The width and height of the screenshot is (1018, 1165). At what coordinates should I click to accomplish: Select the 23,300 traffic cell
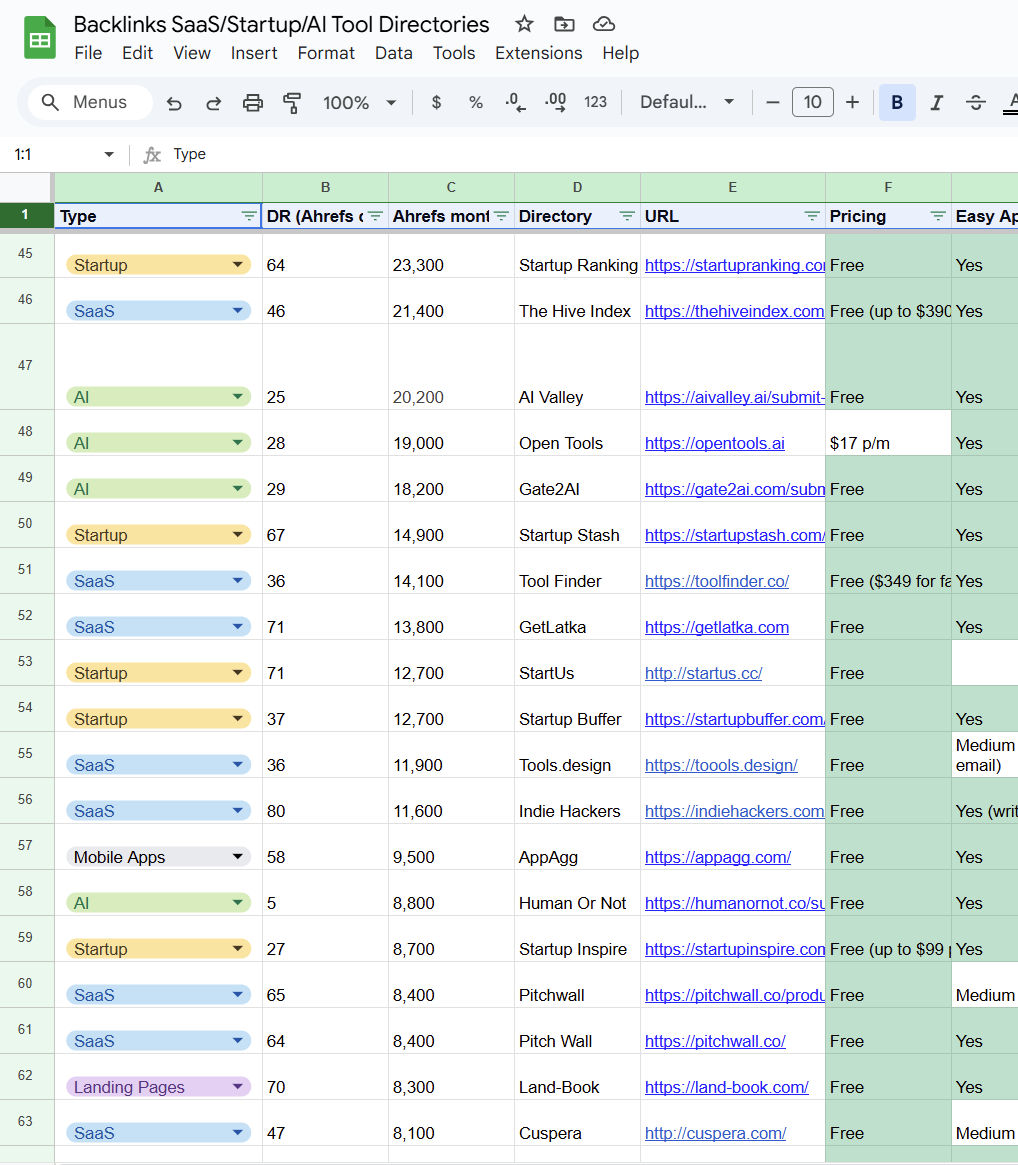[451, 256]
